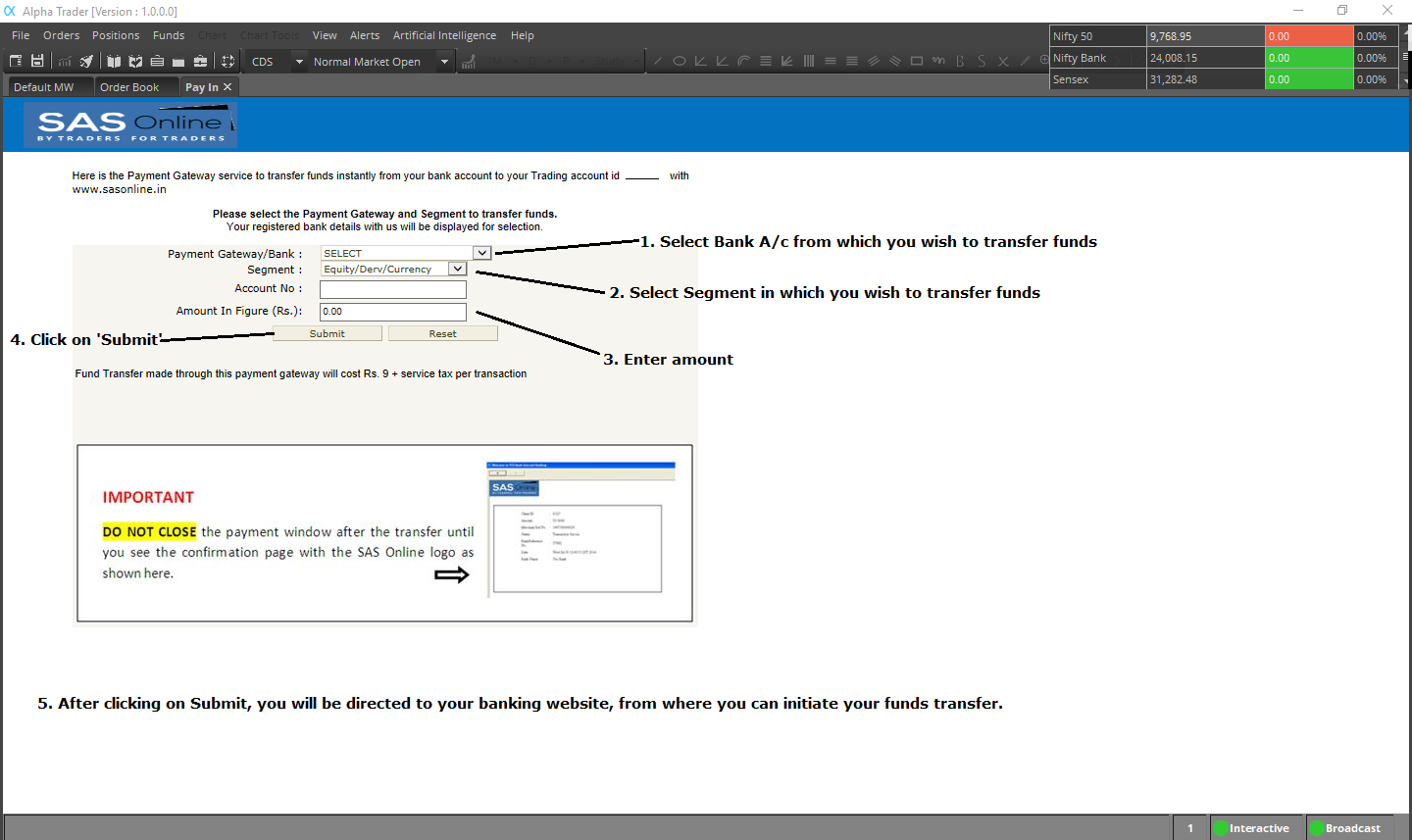Image resolution: width=1412 pixels, height=840 pixels.
Task: Click the bar chart icon after market dropdown
Action: coord(469,61)
